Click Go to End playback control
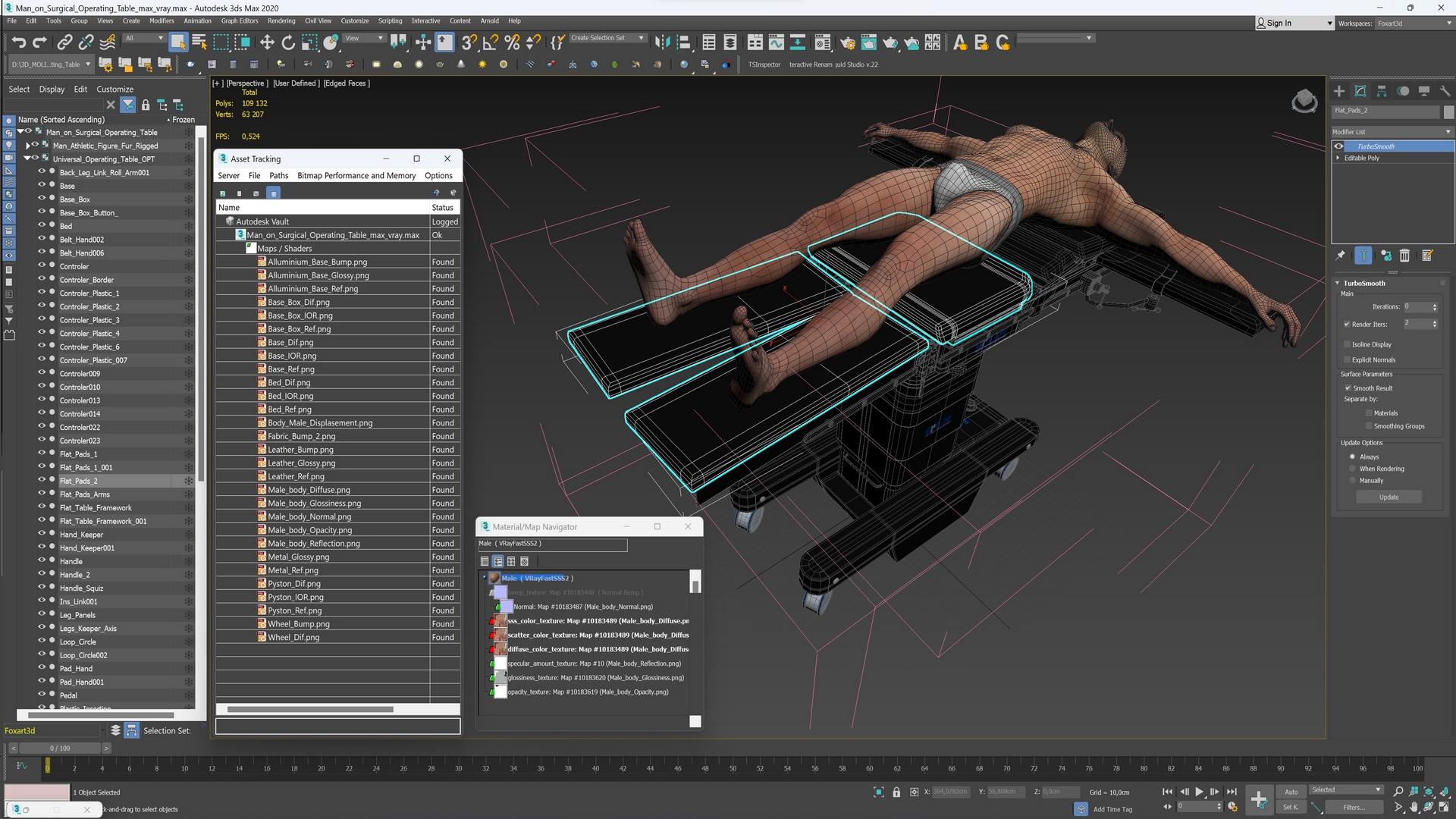1456x819 pixels. (x=1232, y=792)
